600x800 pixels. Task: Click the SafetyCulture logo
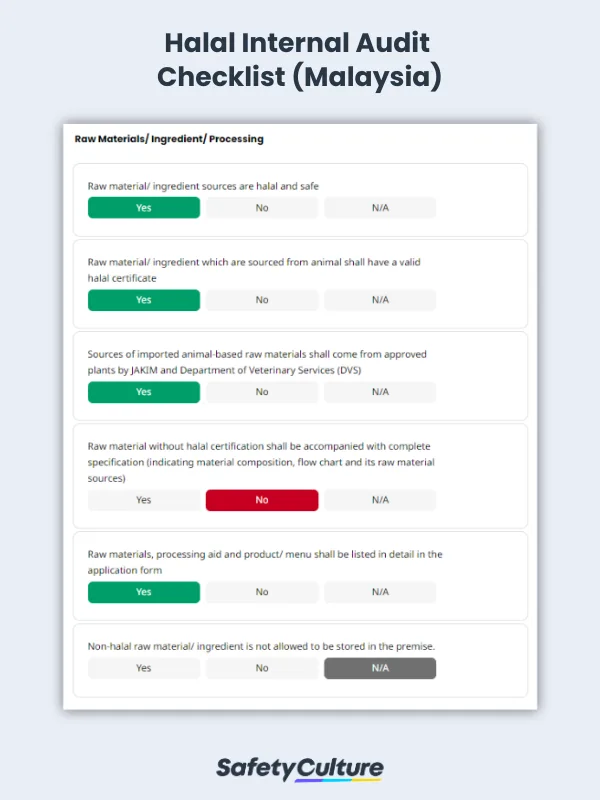[x=300, y=768]
